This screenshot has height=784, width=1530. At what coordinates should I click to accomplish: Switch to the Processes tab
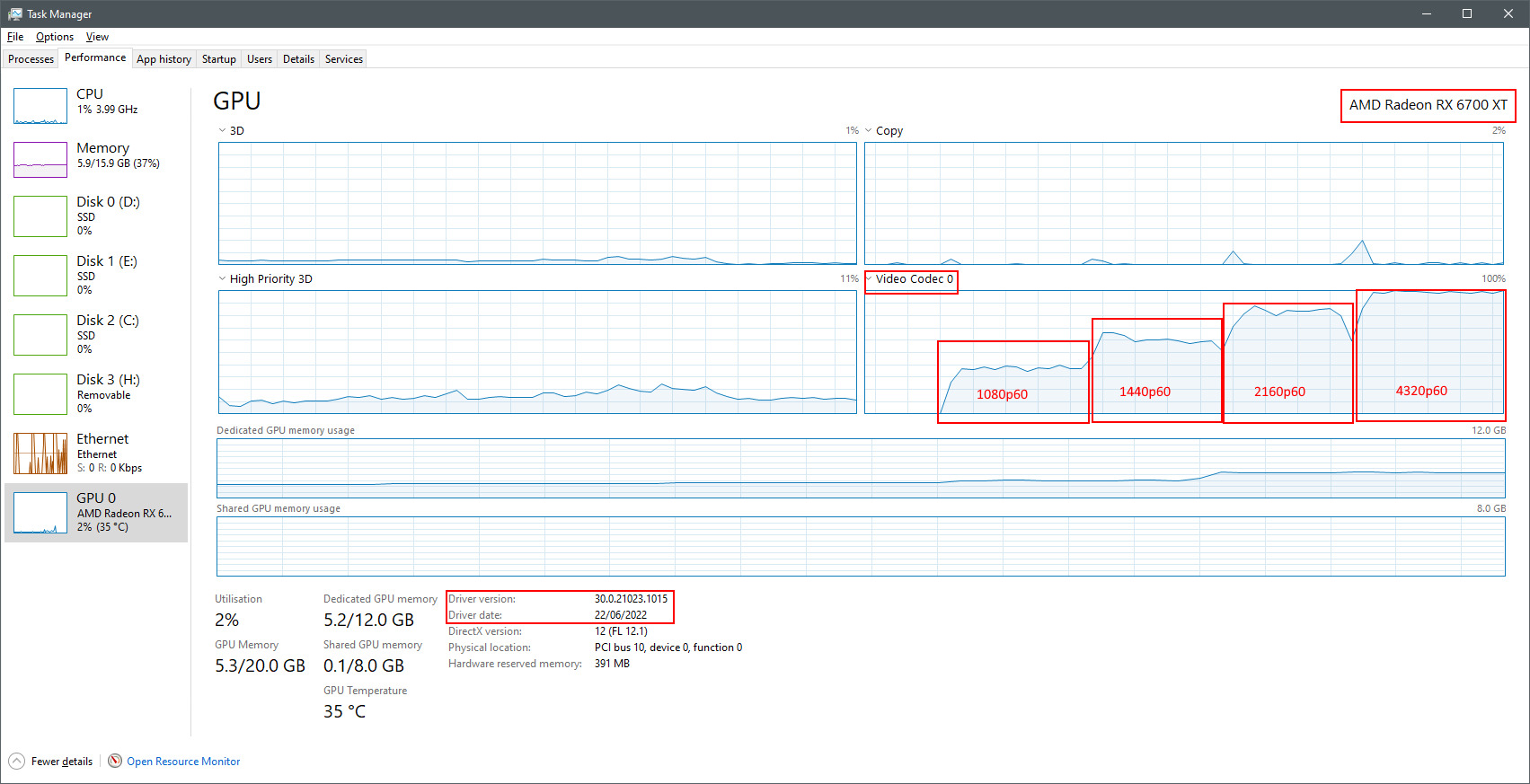point(31,59)
